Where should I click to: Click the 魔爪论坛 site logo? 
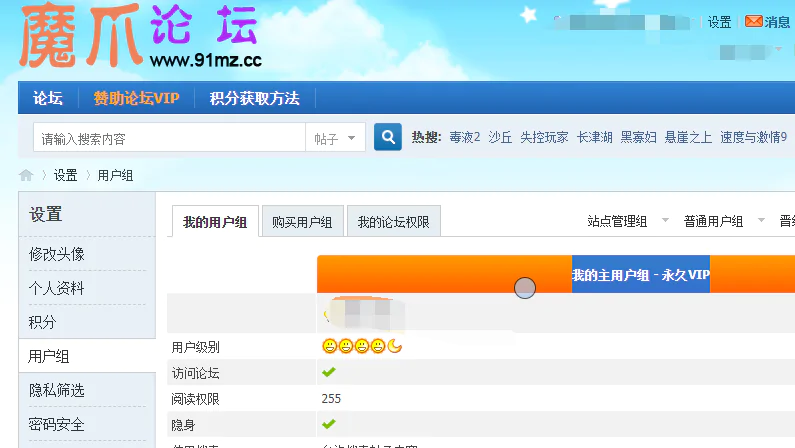(x=140, y=35)
